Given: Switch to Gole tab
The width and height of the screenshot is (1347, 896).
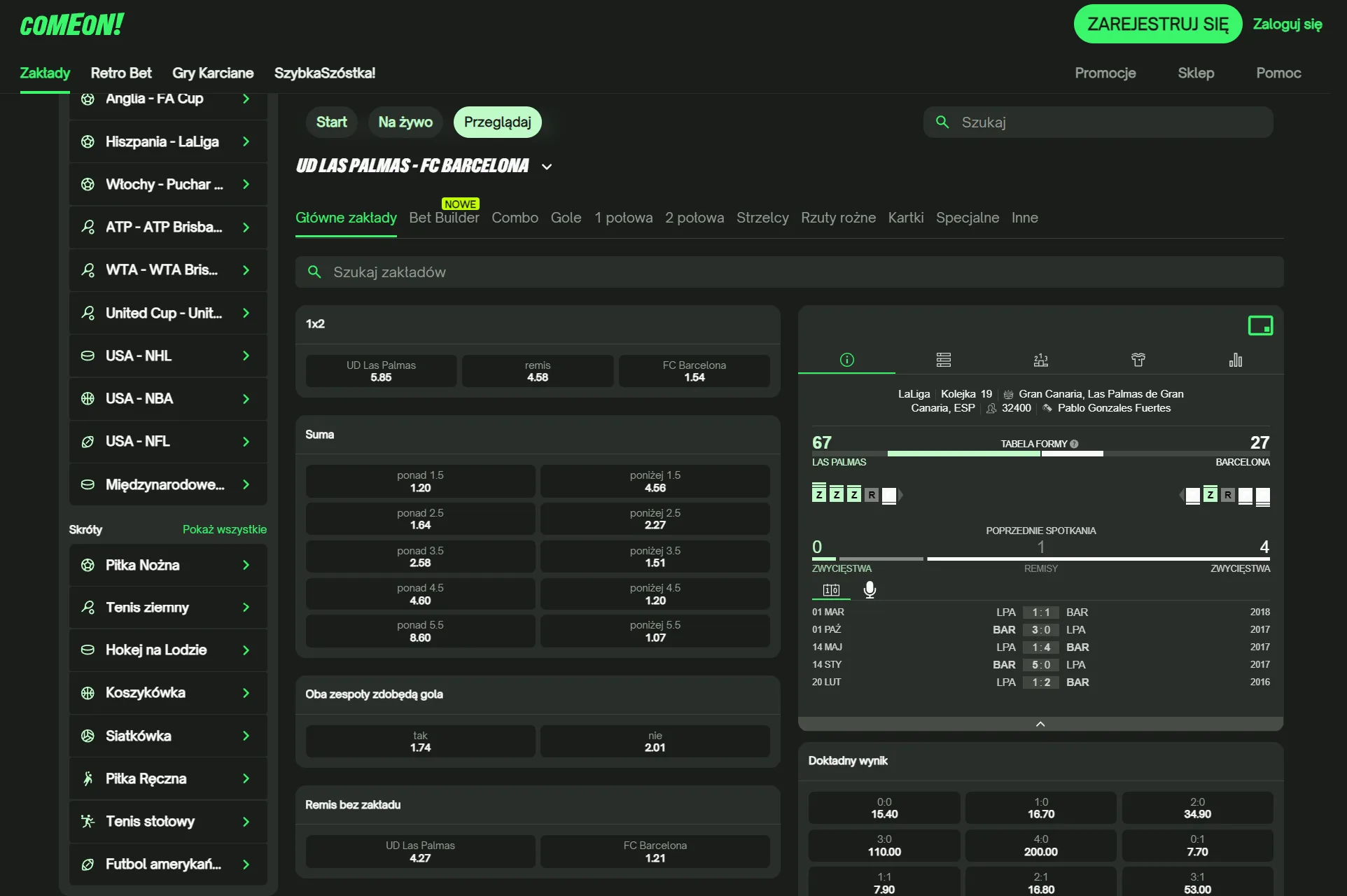Looking at the screenshot, I should tap(566, 218).
